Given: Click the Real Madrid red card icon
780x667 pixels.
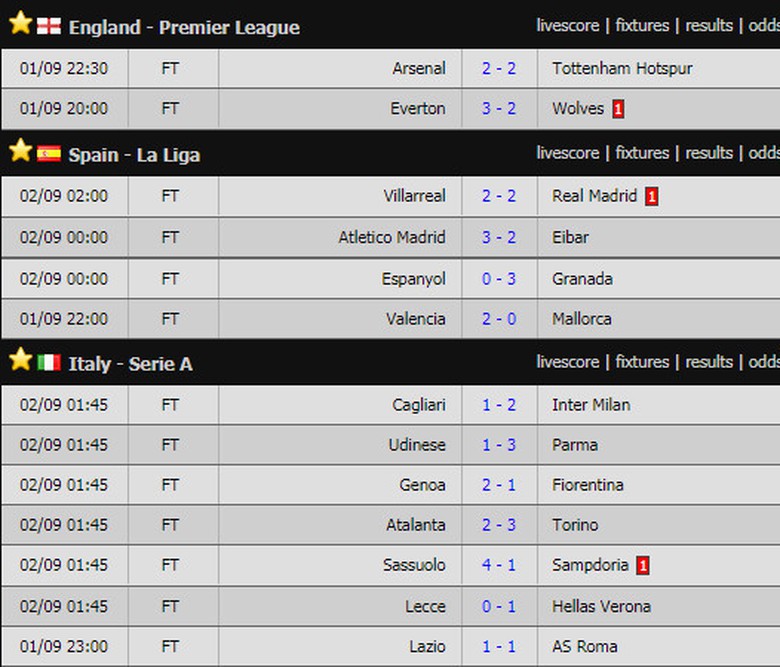Looking at the screenshot, I should pos(652,197).
